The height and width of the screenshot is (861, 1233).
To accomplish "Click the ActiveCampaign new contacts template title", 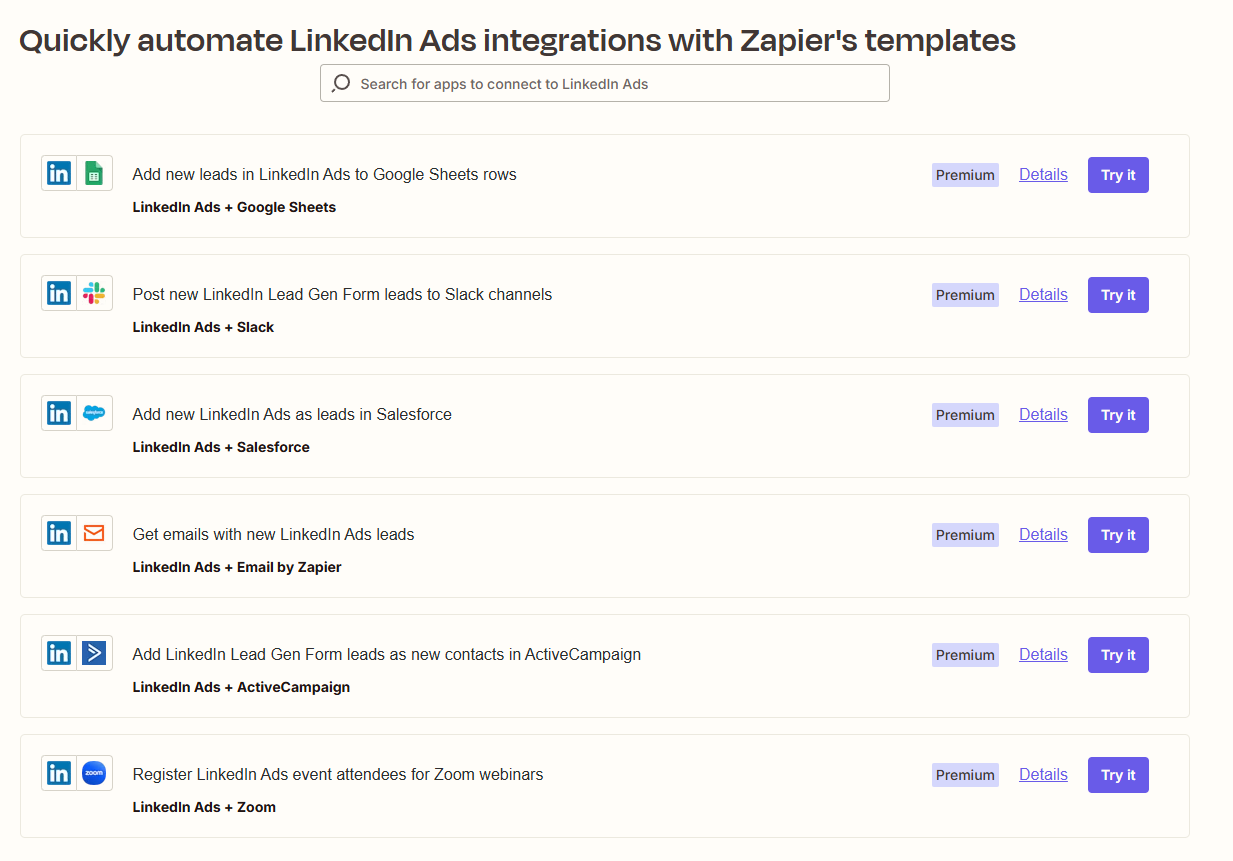I will (387, 654).
